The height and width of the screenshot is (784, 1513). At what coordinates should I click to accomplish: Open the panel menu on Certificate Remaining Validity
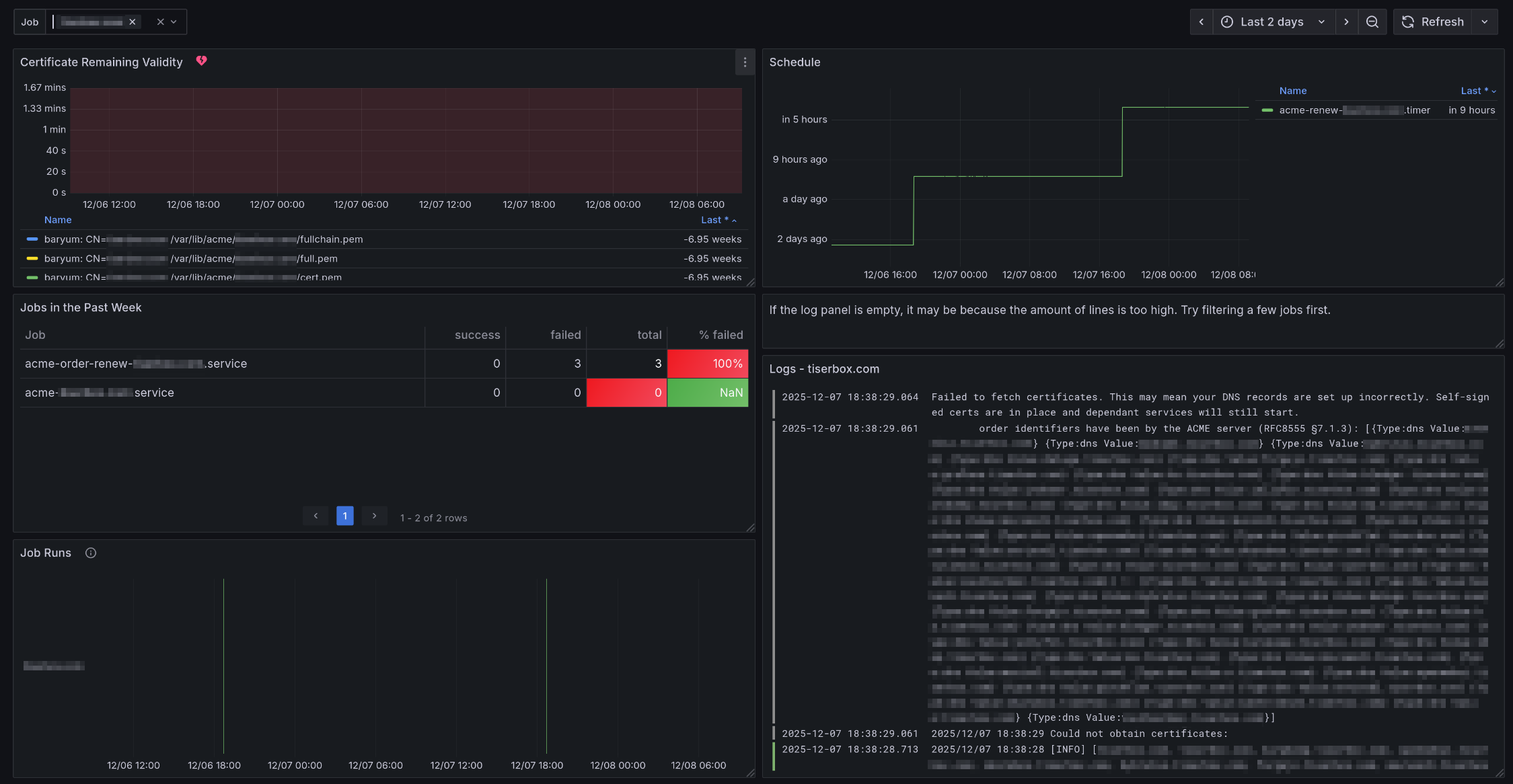click(x=745, y=63)
